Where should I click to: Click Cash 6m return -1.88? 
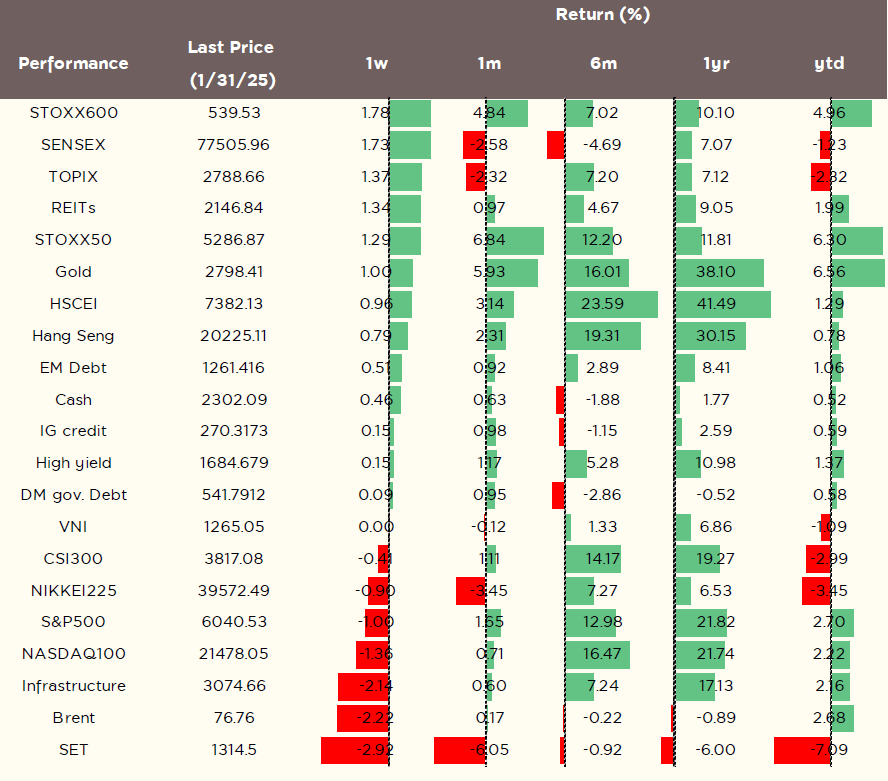tap(602, 400)
